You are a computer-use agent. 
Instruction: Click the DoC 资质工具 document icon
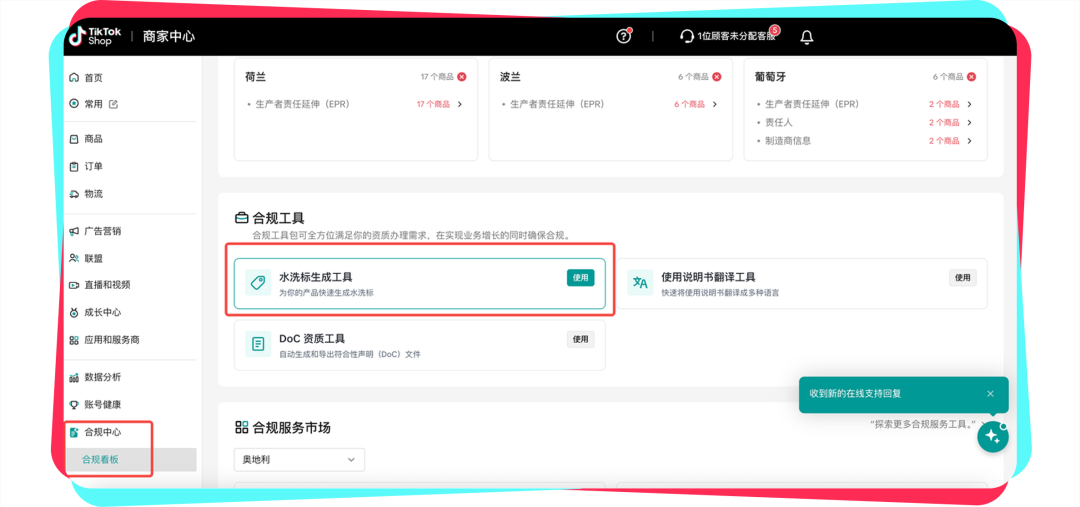[258, 344]
